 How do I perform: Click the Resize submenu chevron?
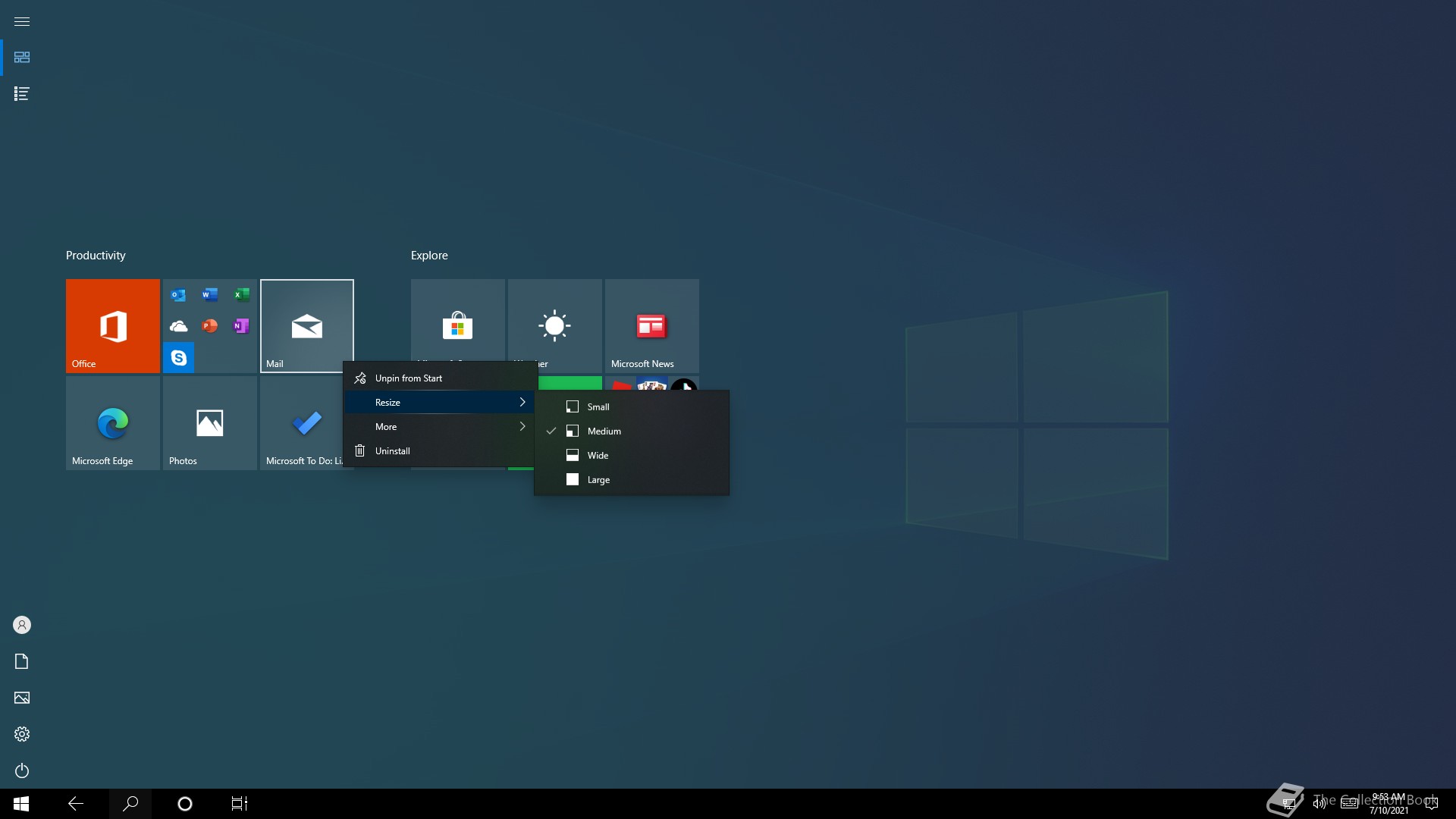(x=522, y=403)
